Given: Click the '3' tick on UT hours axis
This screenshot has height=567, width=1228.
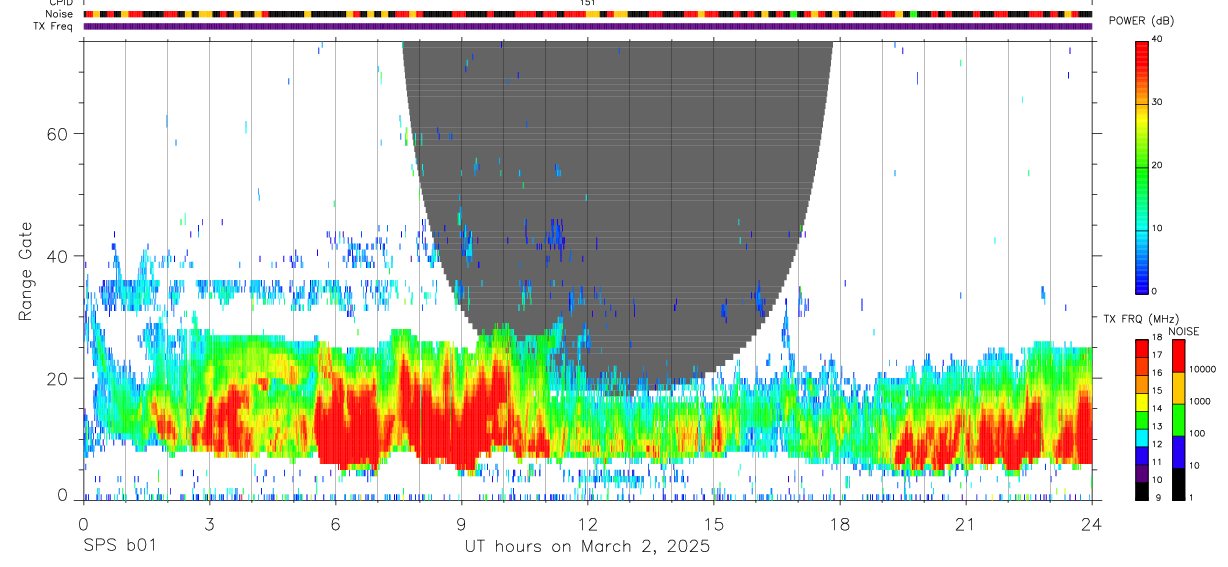Looking at the screenshot, I should (x=209, y=523).
